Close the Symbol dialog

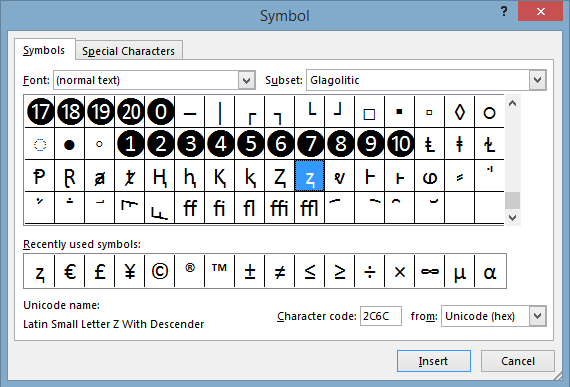click(541, 11)
